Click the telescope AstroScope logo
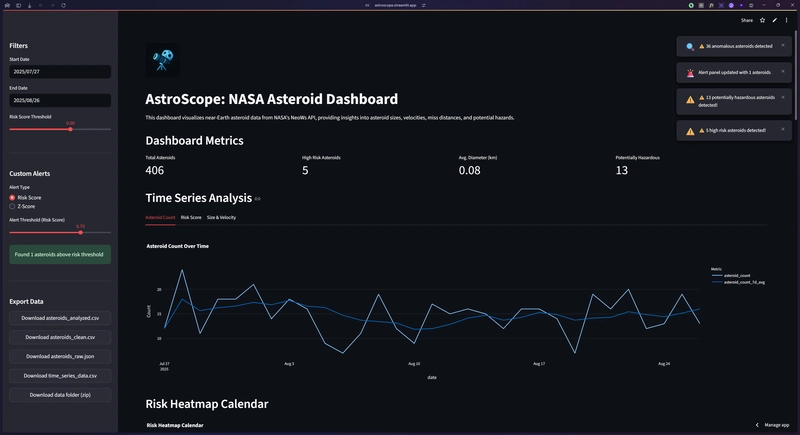This screenshot has height=435, width=800. pos(163,60)
